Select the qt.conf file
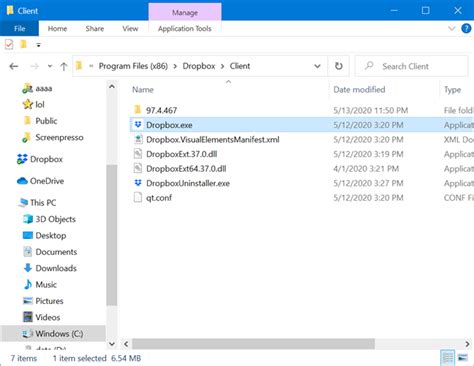Viewport: 474px width, 366px height. click(x=159, y=198)
